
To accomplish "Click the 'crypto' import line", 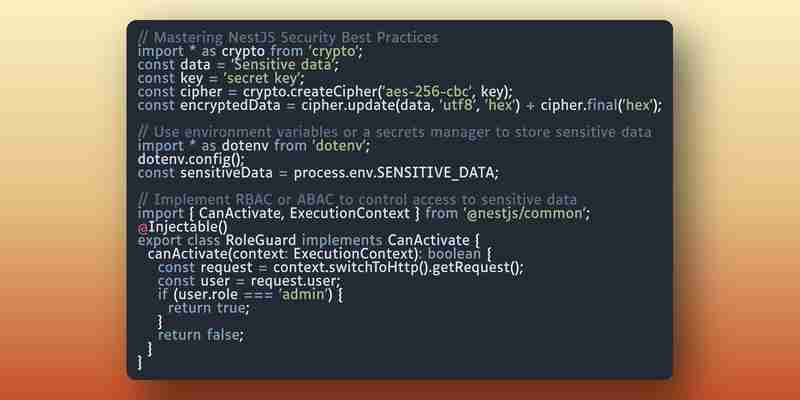I will tap(250, 52).
